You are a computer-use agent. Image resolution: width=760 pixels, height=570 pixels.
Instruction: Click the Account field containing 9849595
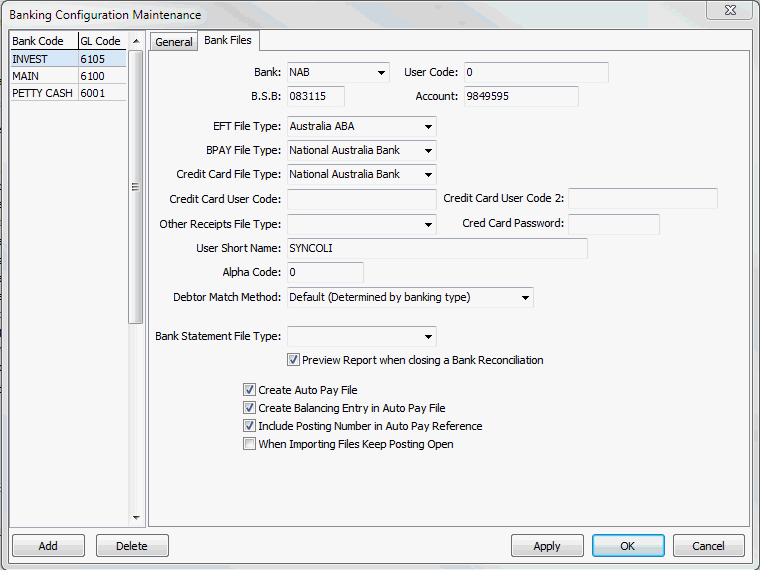tap(521, 96)
